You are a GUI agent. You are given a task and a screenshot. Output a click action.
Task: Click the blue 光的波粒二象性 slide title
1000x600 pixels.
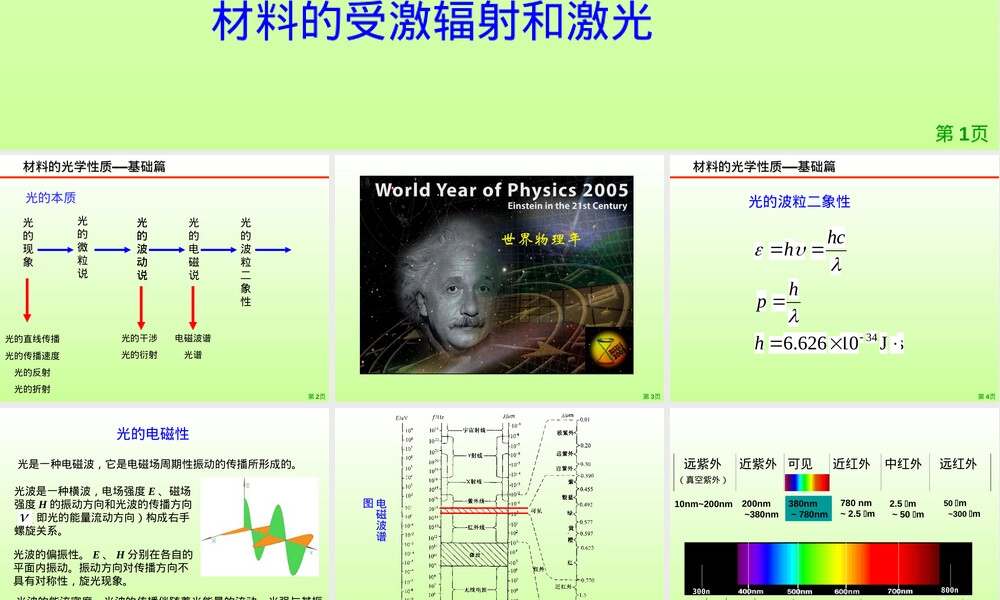click(x=799, y=202)
